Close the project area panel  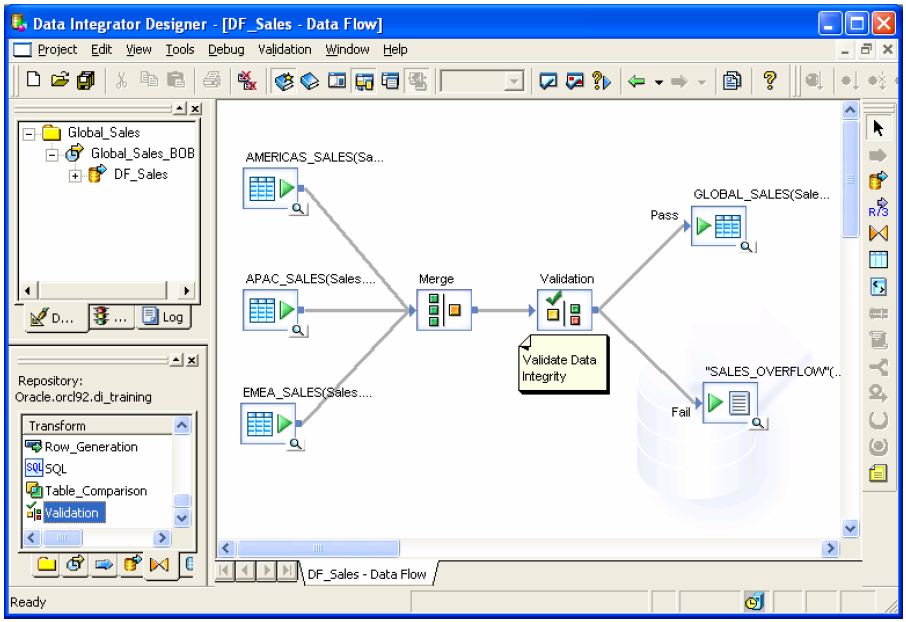(196, 108)
